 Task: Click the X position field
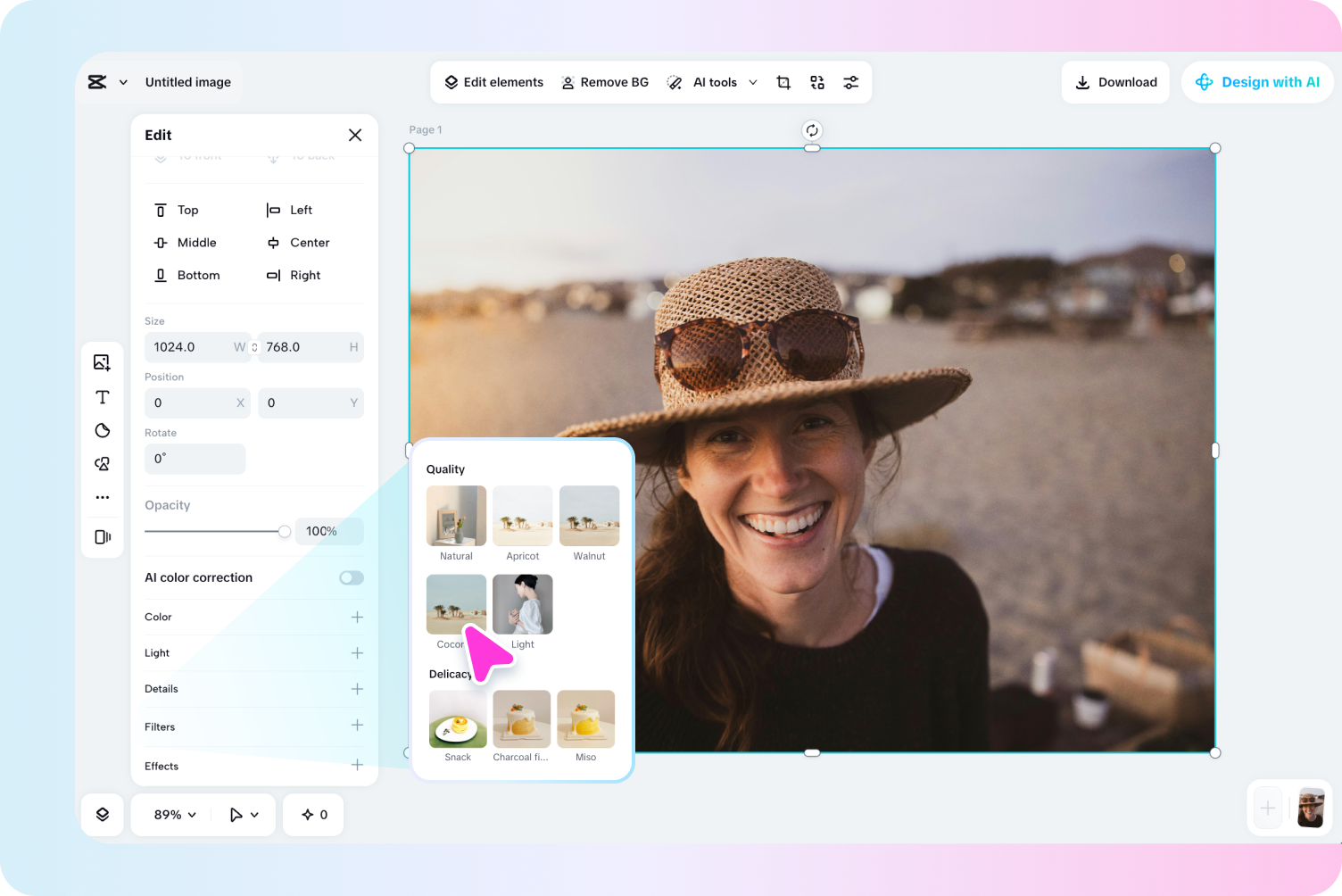coord(197,402)
